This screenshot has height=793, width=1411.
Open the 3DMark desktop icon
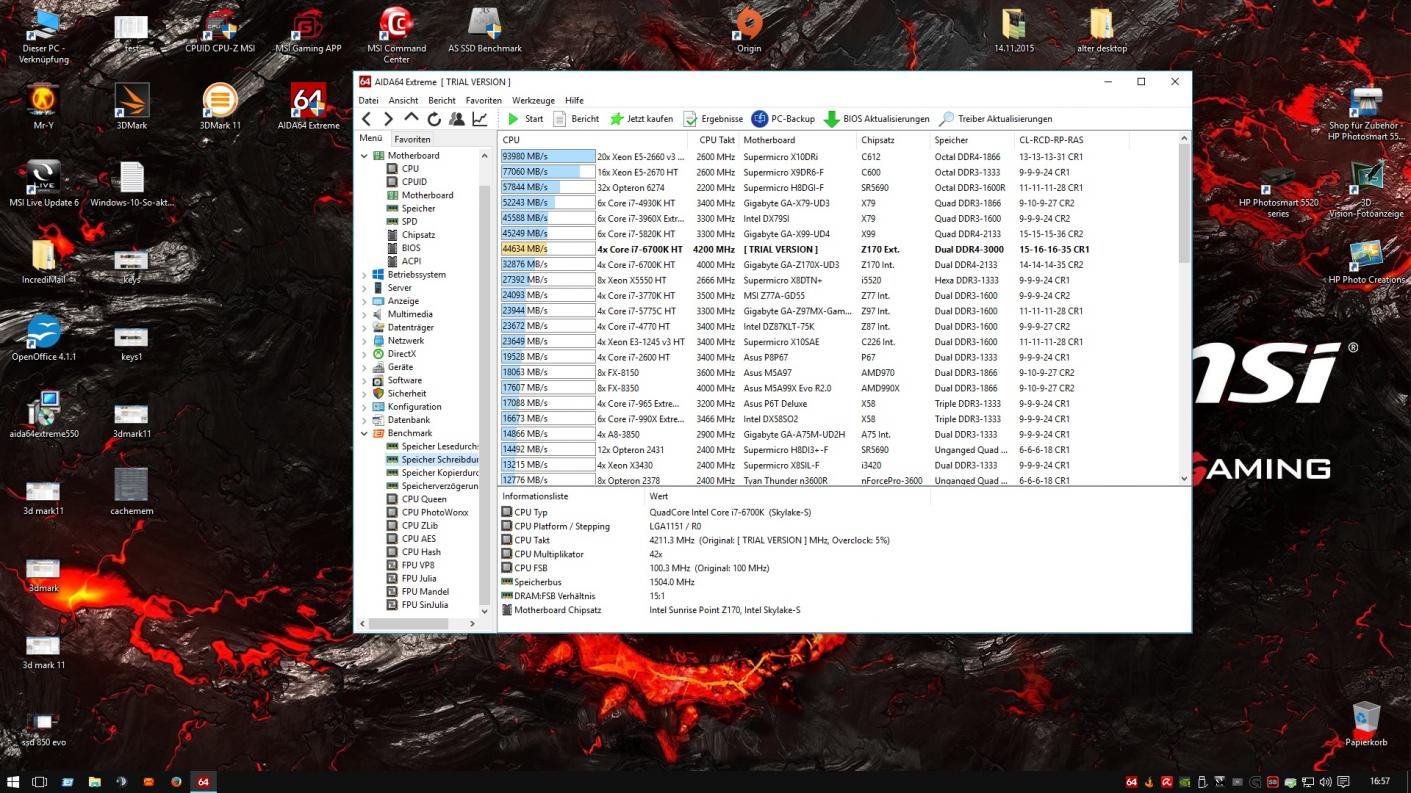tap(132, 107)
